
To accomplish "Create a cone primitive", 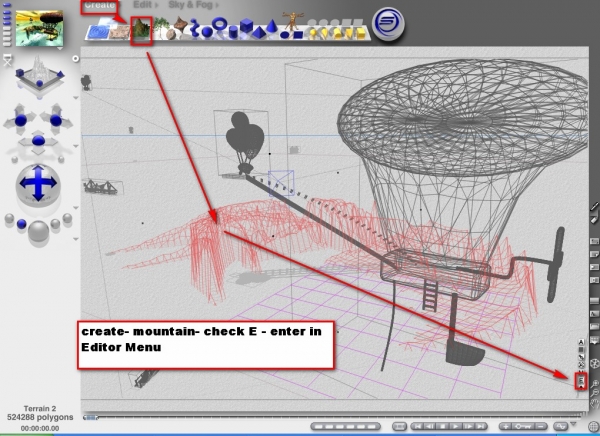I will [272, 26].
